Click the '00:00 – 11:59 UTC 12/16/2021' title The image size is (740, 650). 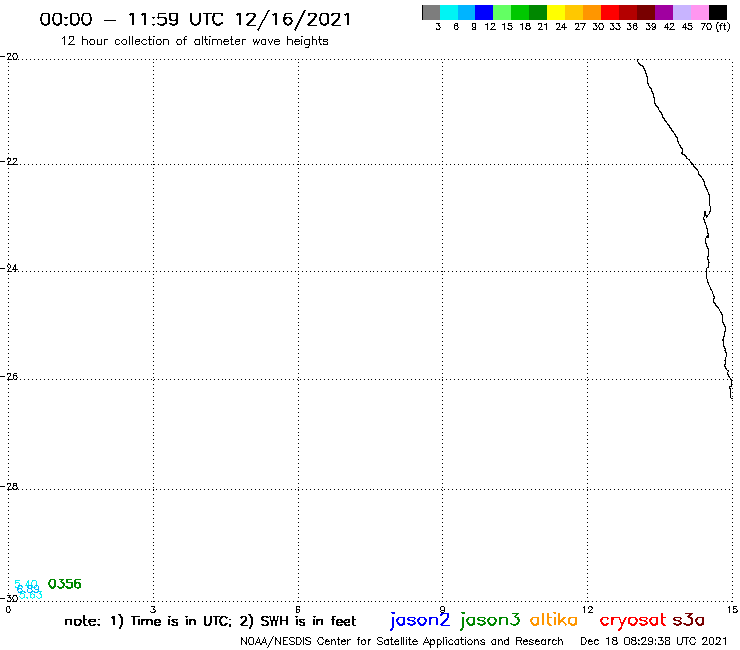195,20
